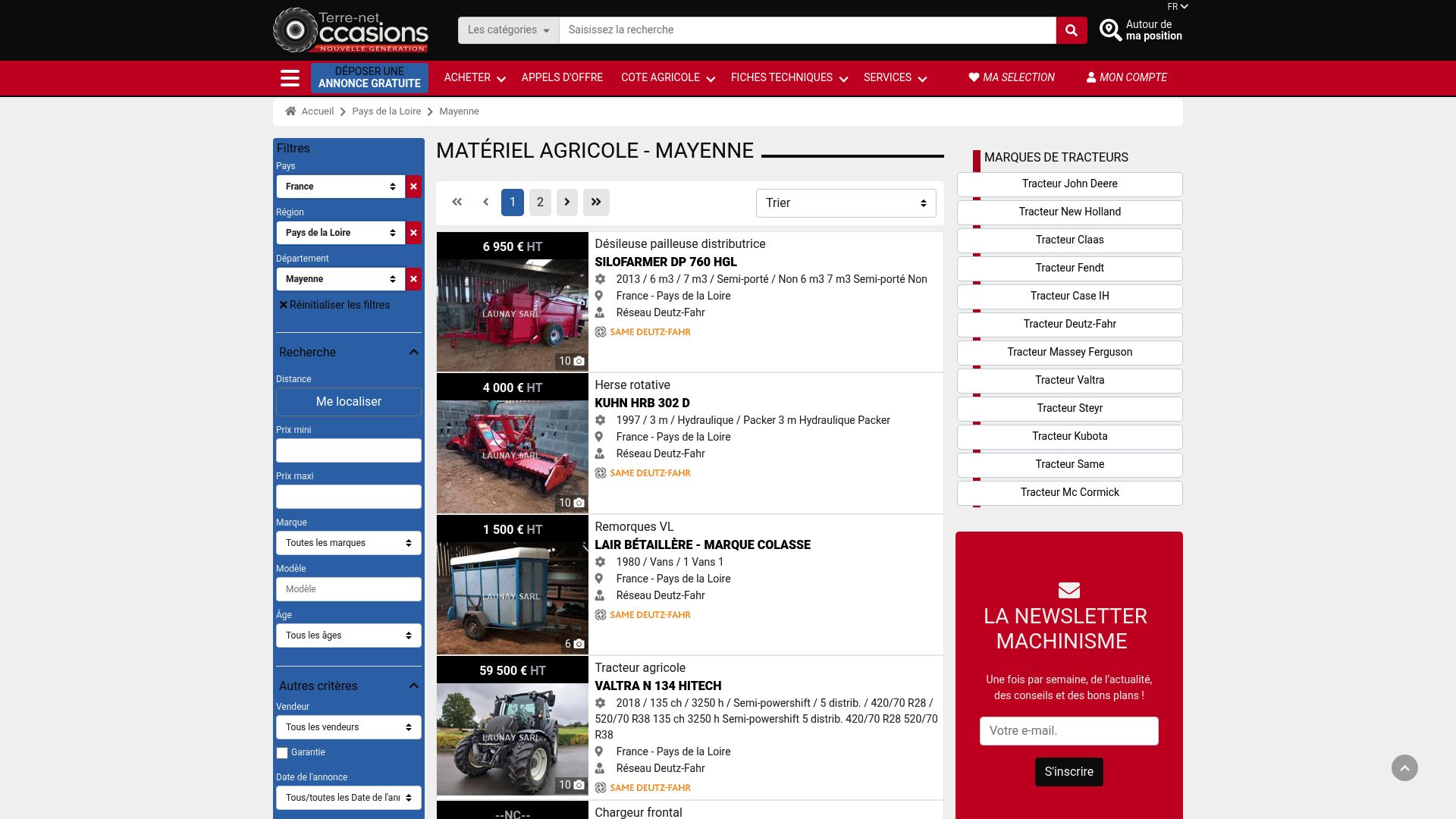Open the Trier sort dropdown
Screen dimensions: 1456x819
tap(846, 203)
